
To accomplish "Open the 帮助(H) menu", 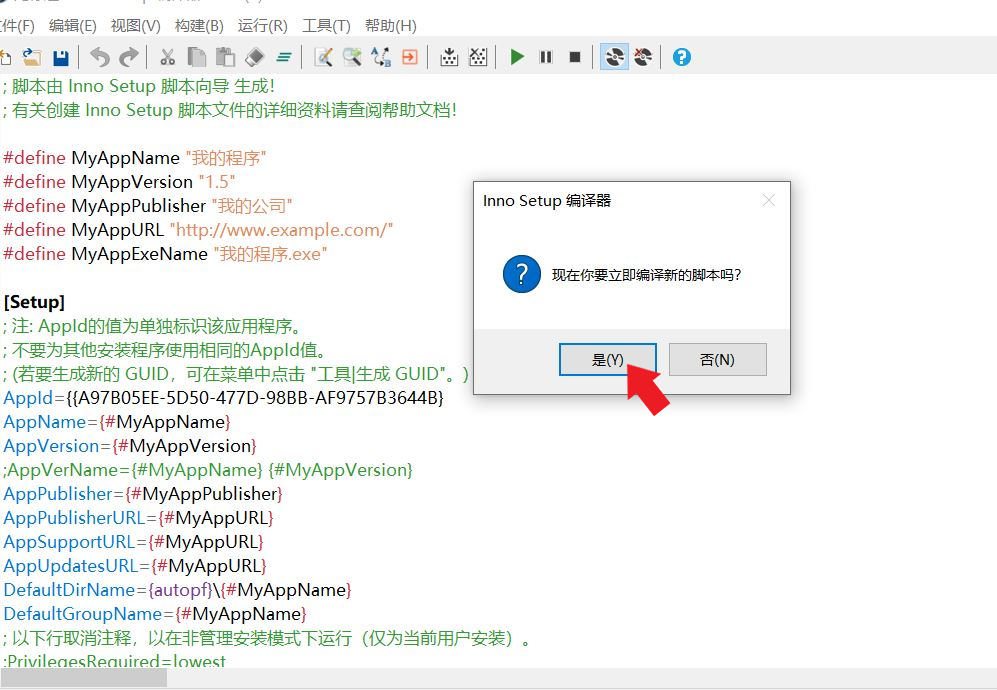I will point(390,26).
